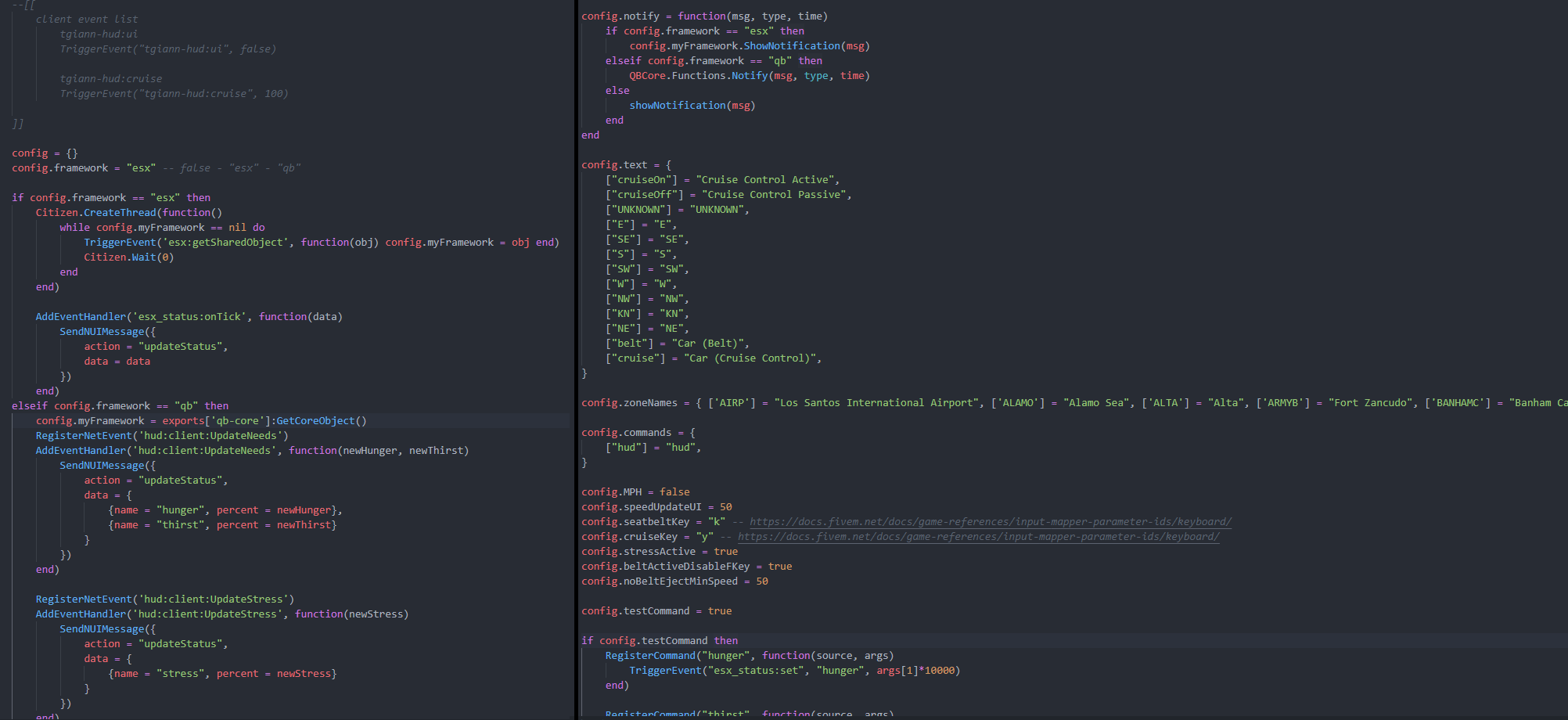Image resolution: width=1568 pixels, height=720 pixels.
Task: Click the 'config.myFramework.ShowNotification(msg)' line
Action: click(750, 45)
